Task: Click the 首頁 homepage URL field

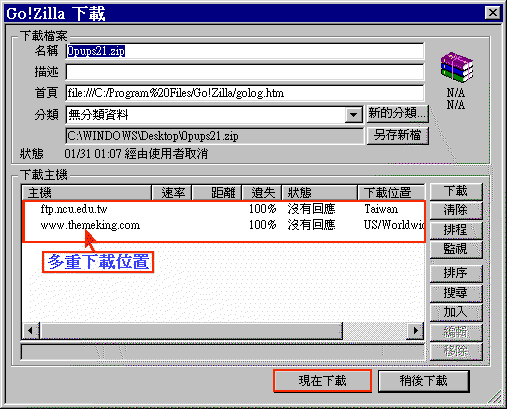Action: tap(245, 93)
